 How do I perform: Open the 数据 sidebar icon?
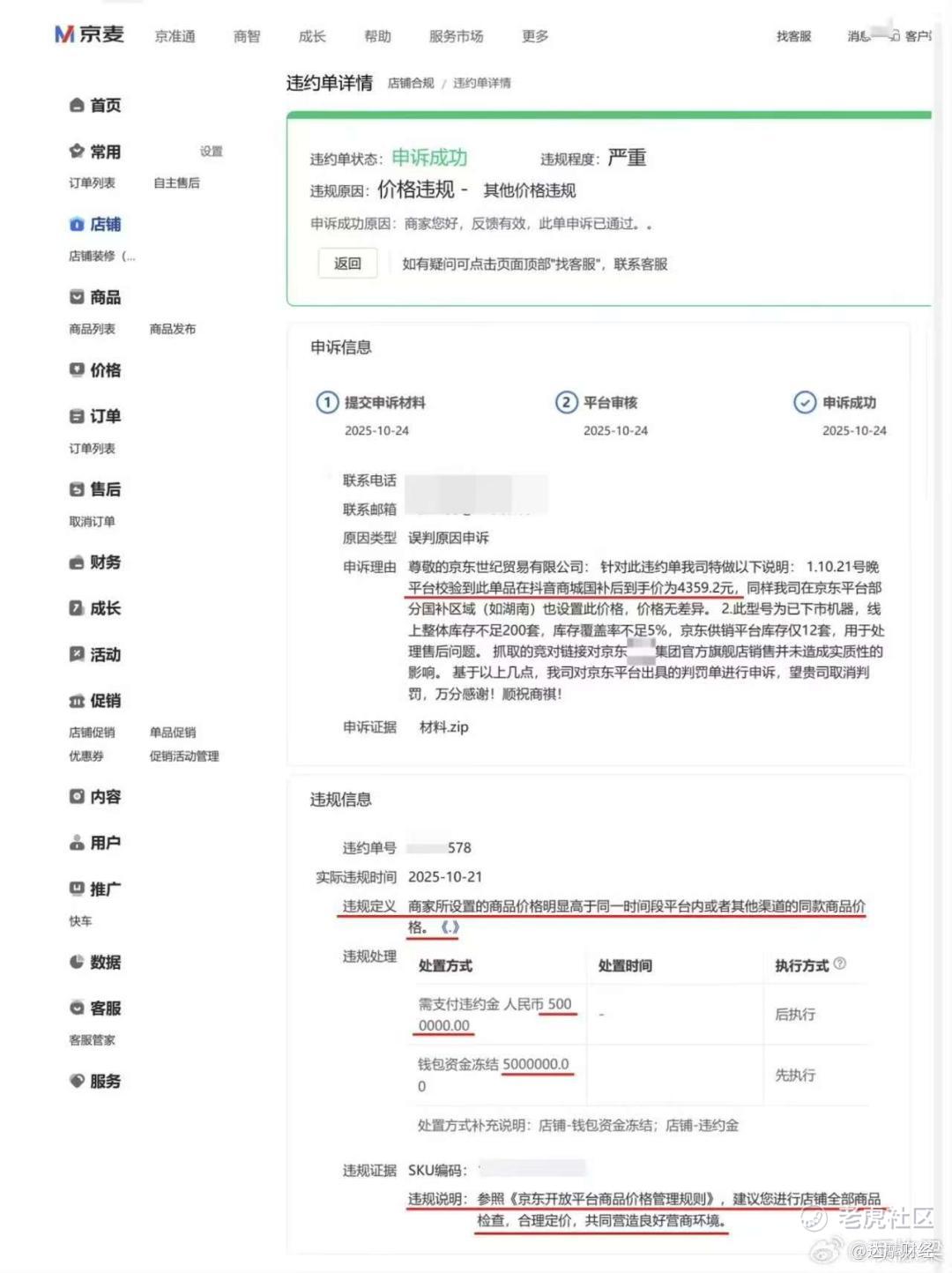click(77, 962)
